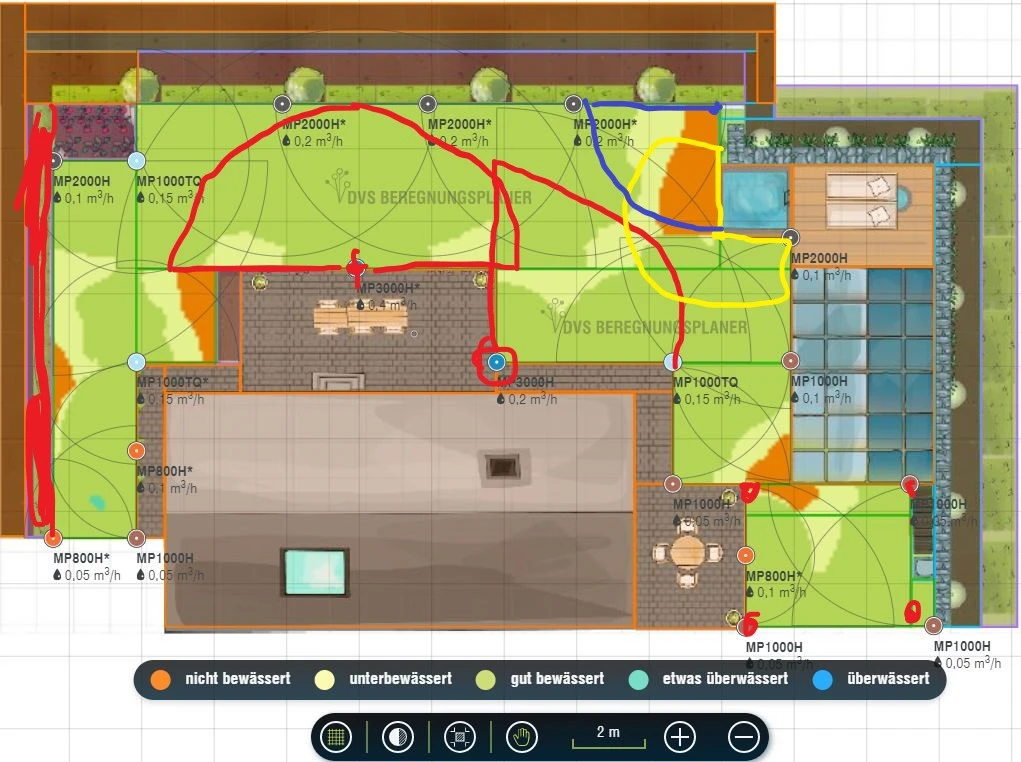Select the MP1000H sprinkler beside the MP800H* 0,05 sprinkler
This screenshot has width=1021, height=762.
[136, 538]
